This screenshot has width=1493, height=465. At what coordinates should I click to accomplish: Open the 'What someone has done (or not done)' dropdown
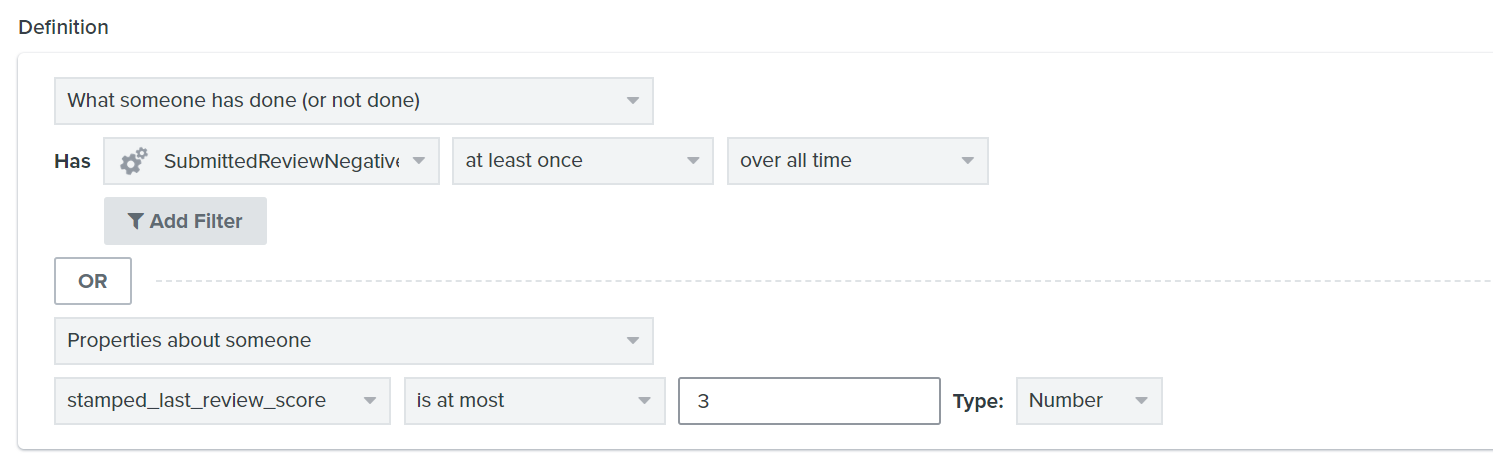click(x=353, y=101)
